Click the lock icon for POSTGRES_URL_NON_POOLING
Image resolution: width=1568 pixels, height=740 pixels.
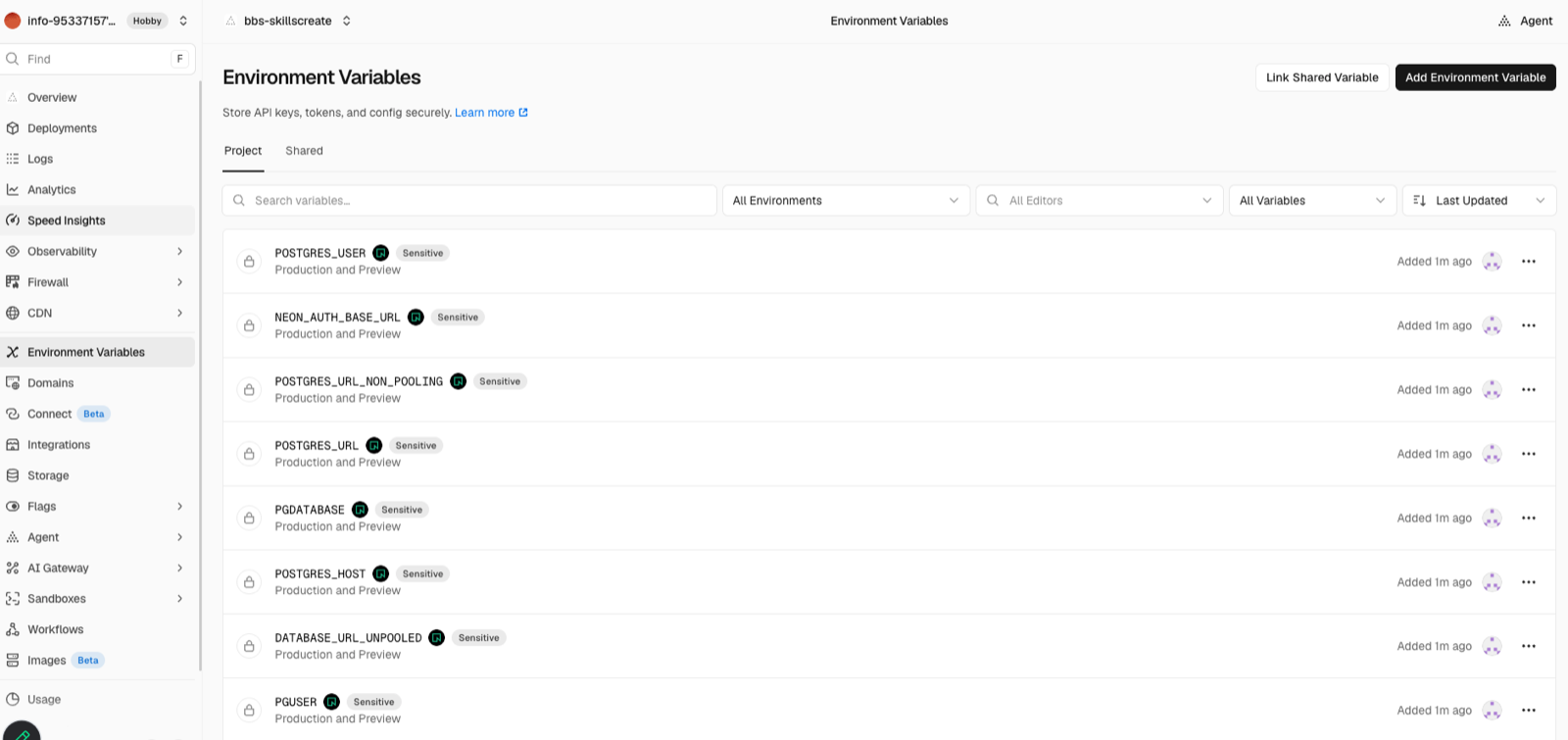pos(249,390)
